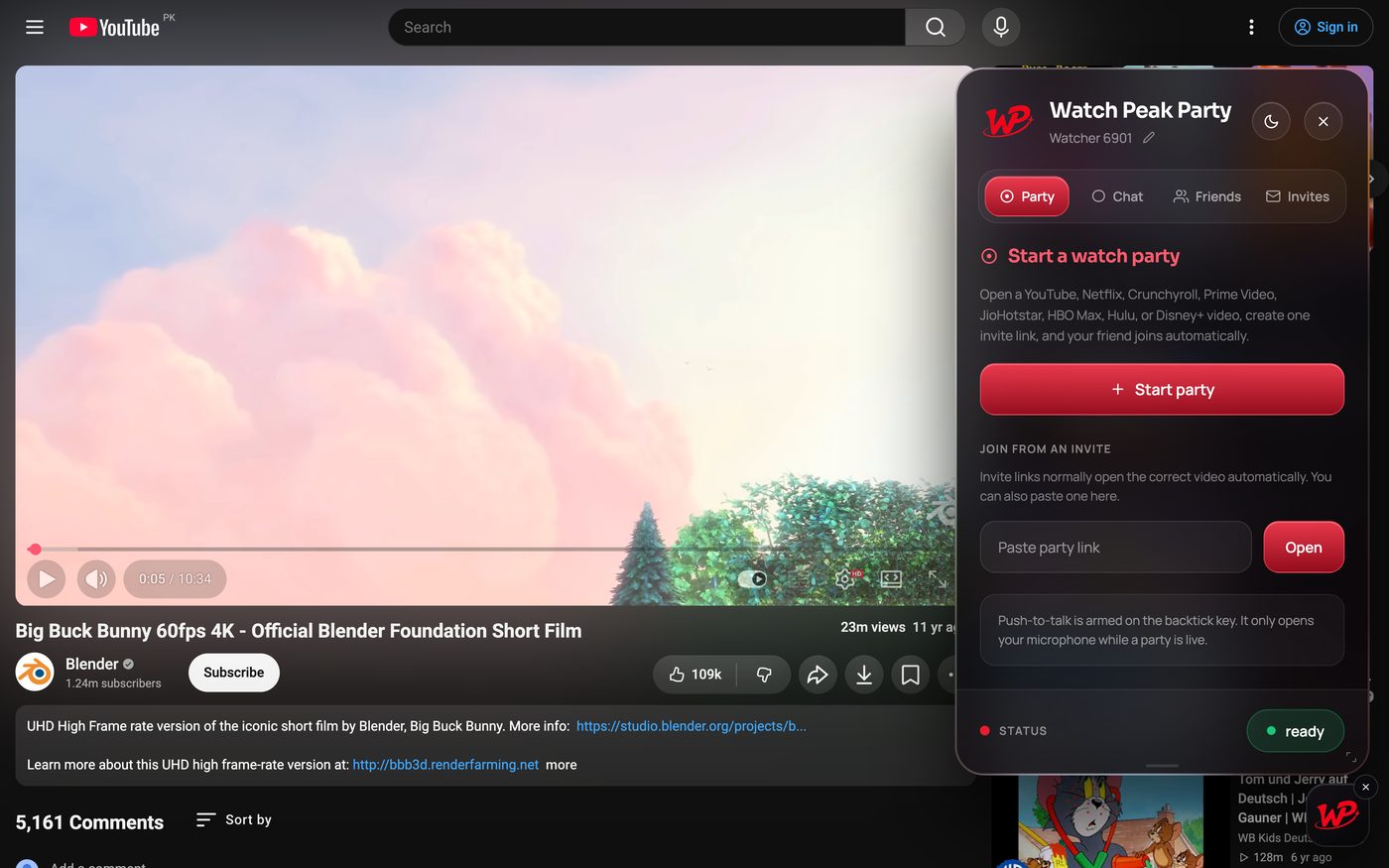Image resolution: width=1389 pixels, height=868 pixels.
Task: Click inside the YouTube search box
Action: [x=647, y=27]
